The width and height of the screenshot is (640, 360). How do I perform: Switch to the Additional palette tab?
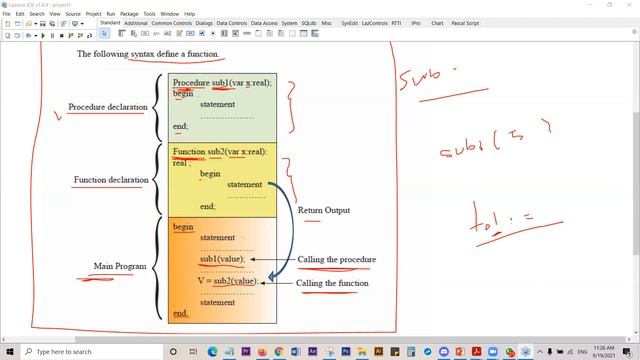coord(136,23)
